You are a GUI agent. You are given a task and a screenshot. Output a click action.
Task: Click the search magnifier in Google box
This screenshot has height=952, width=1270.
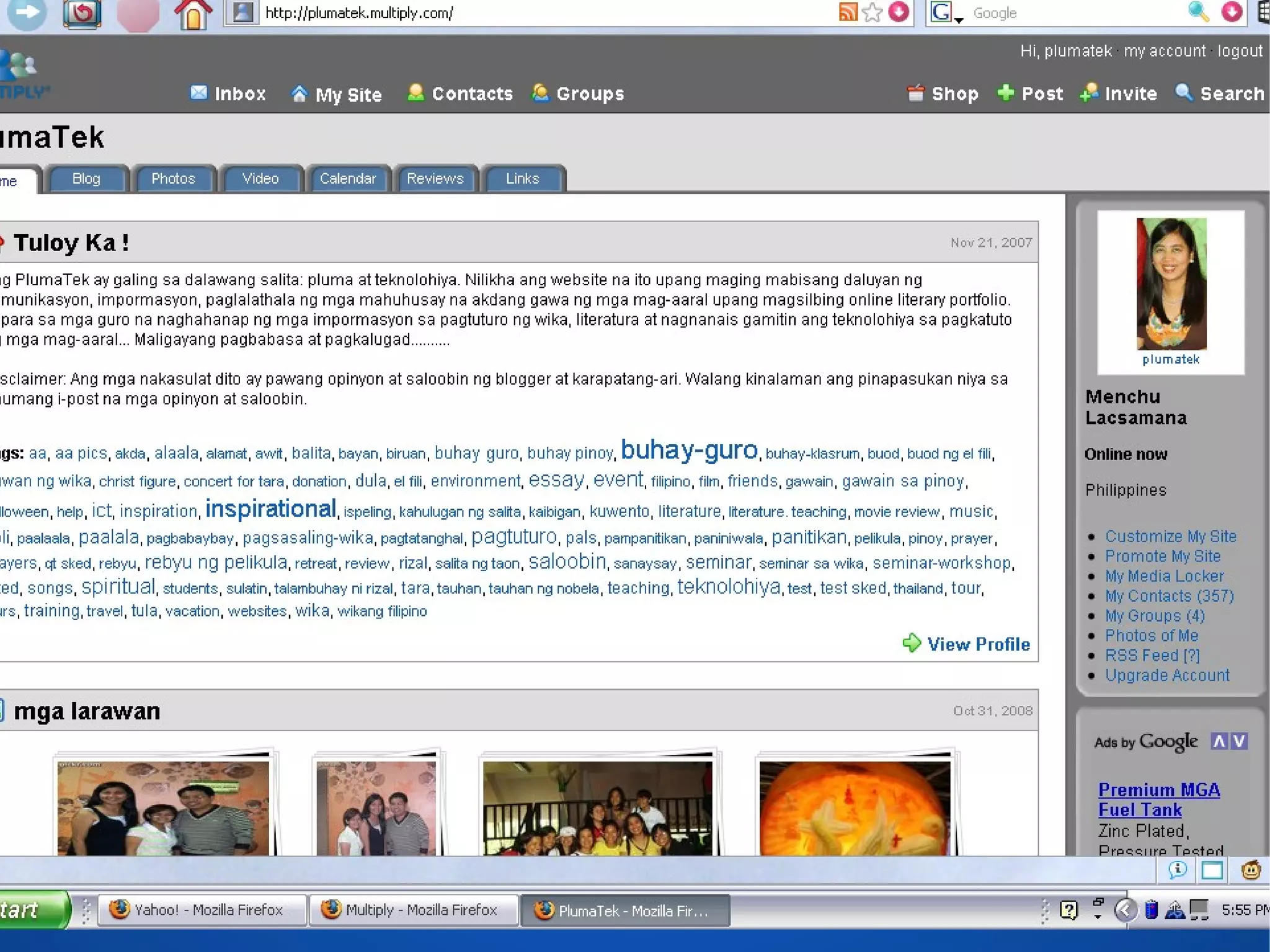(x=1197, y=12)
